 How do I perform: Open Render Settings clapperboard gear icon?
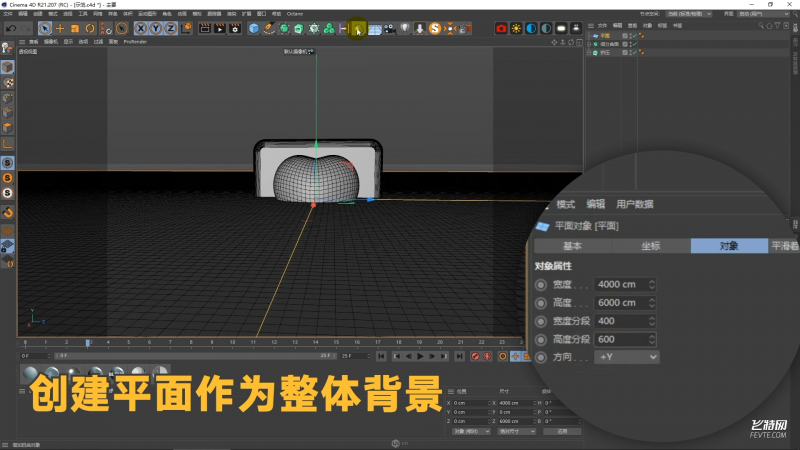point(235,29)
